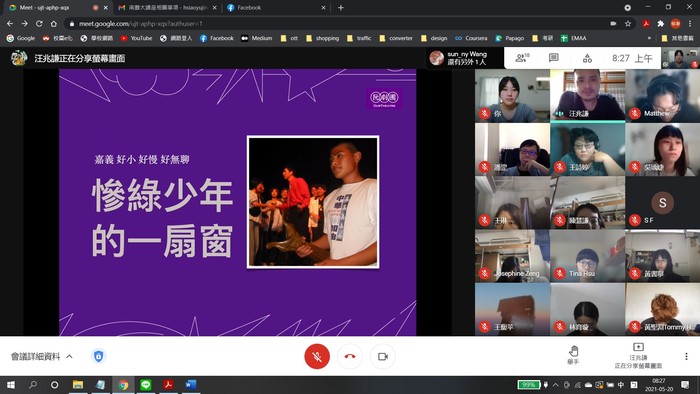
Task: Open the Acrobat extension icon
Action: 646,24
